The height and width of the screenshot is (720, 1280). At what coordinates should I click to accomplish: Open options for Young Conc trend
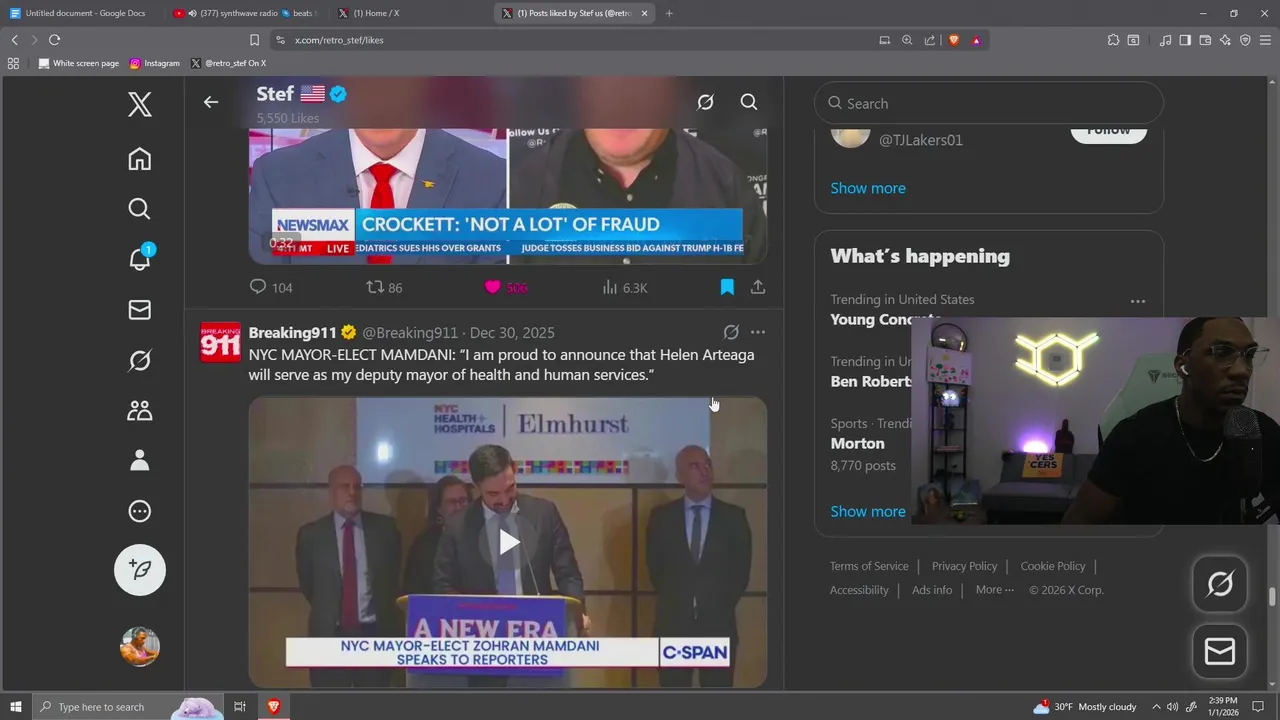click(x=1138, y=301)
